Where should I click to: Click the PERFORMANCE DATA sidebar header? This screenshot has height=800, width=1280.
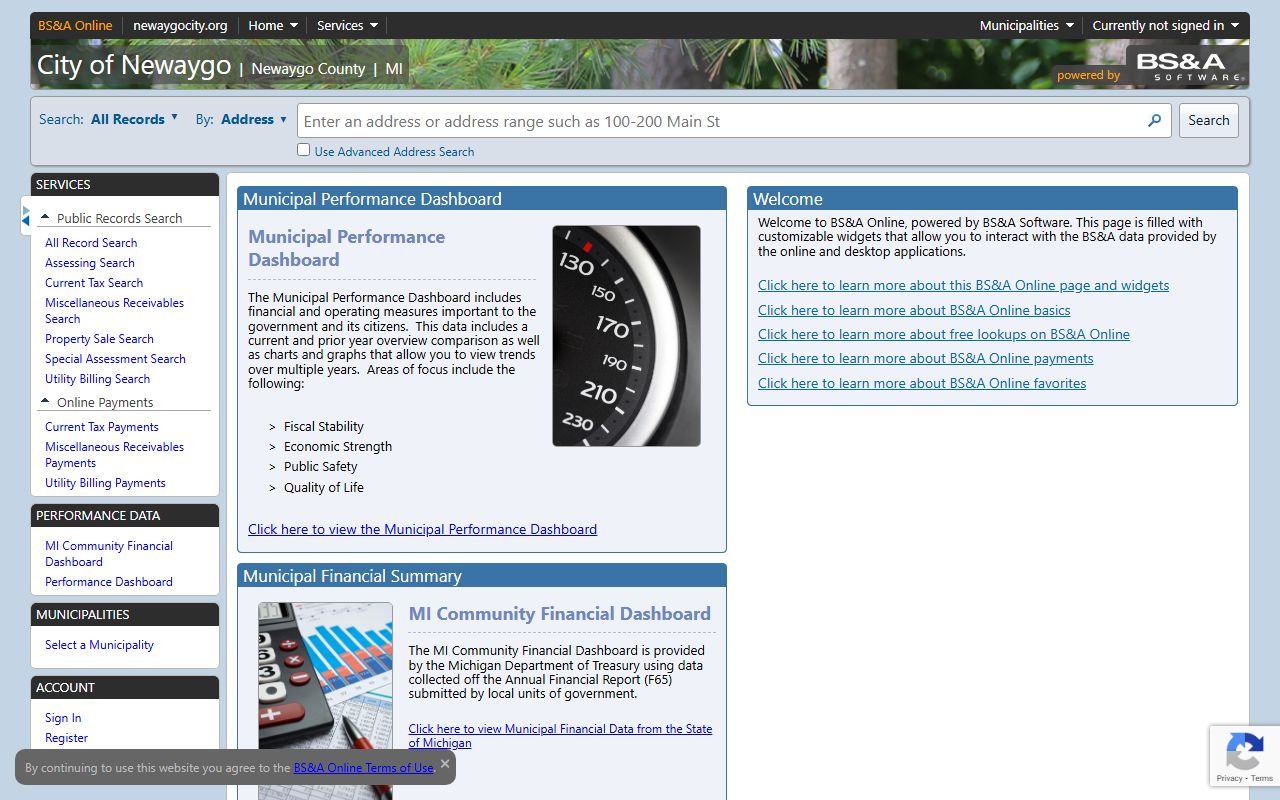pyautogui.click(x=125, y=516)
